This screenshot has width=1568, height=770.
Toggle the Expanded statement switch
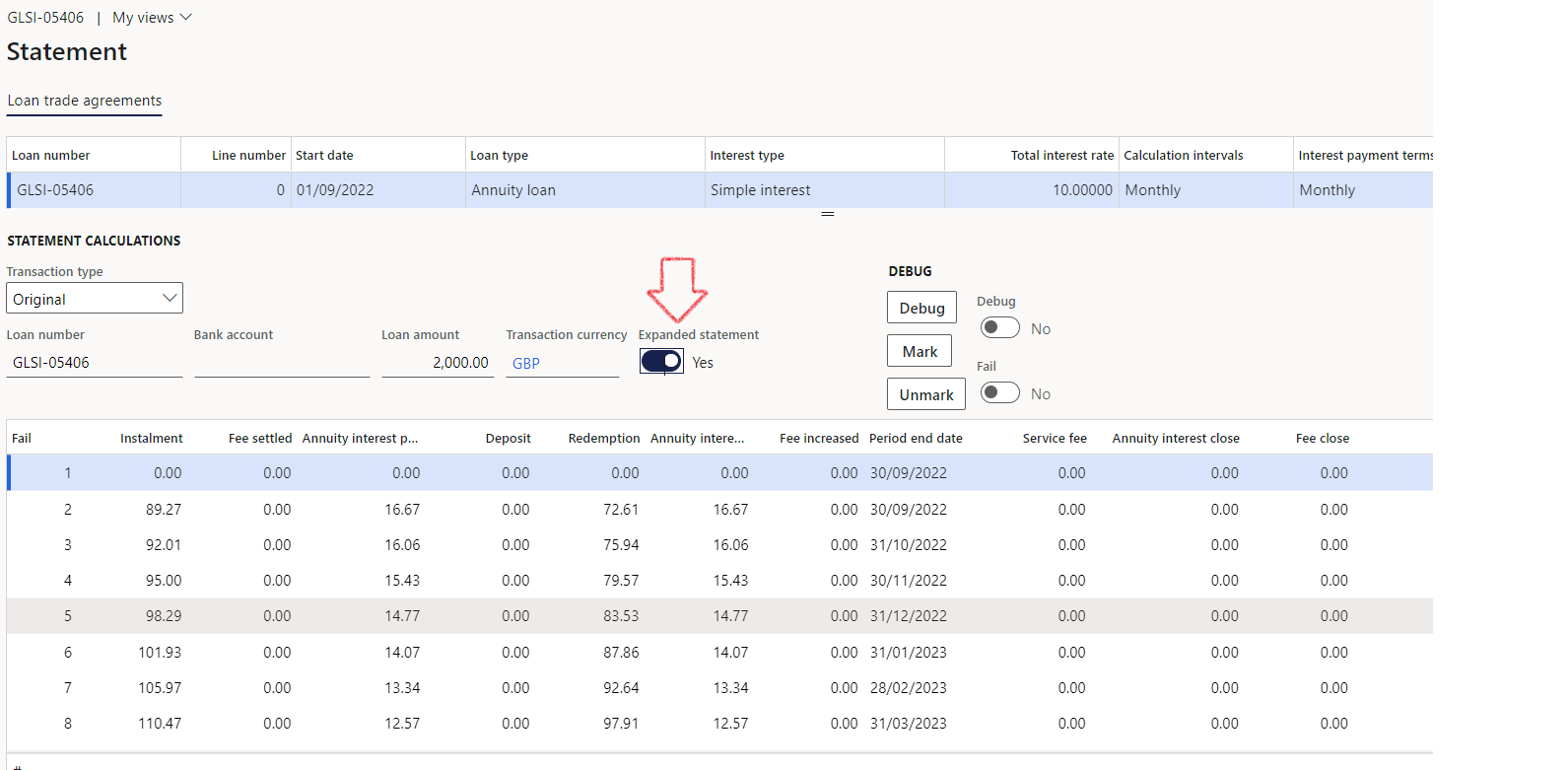tap(661, 361)
